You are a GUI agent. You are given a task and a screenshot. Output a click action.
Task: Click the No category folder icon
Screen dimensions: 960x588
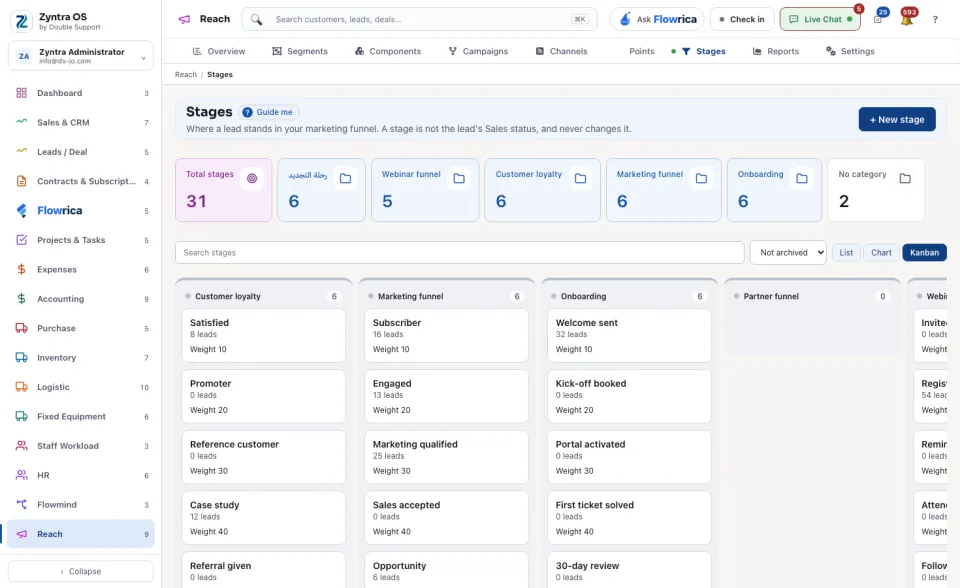tap(905, 178)
